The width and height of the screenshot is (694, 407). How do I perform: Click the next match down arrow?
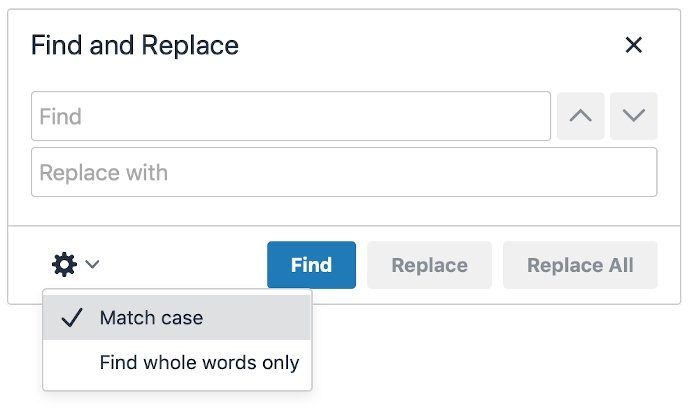pos(633,116)
